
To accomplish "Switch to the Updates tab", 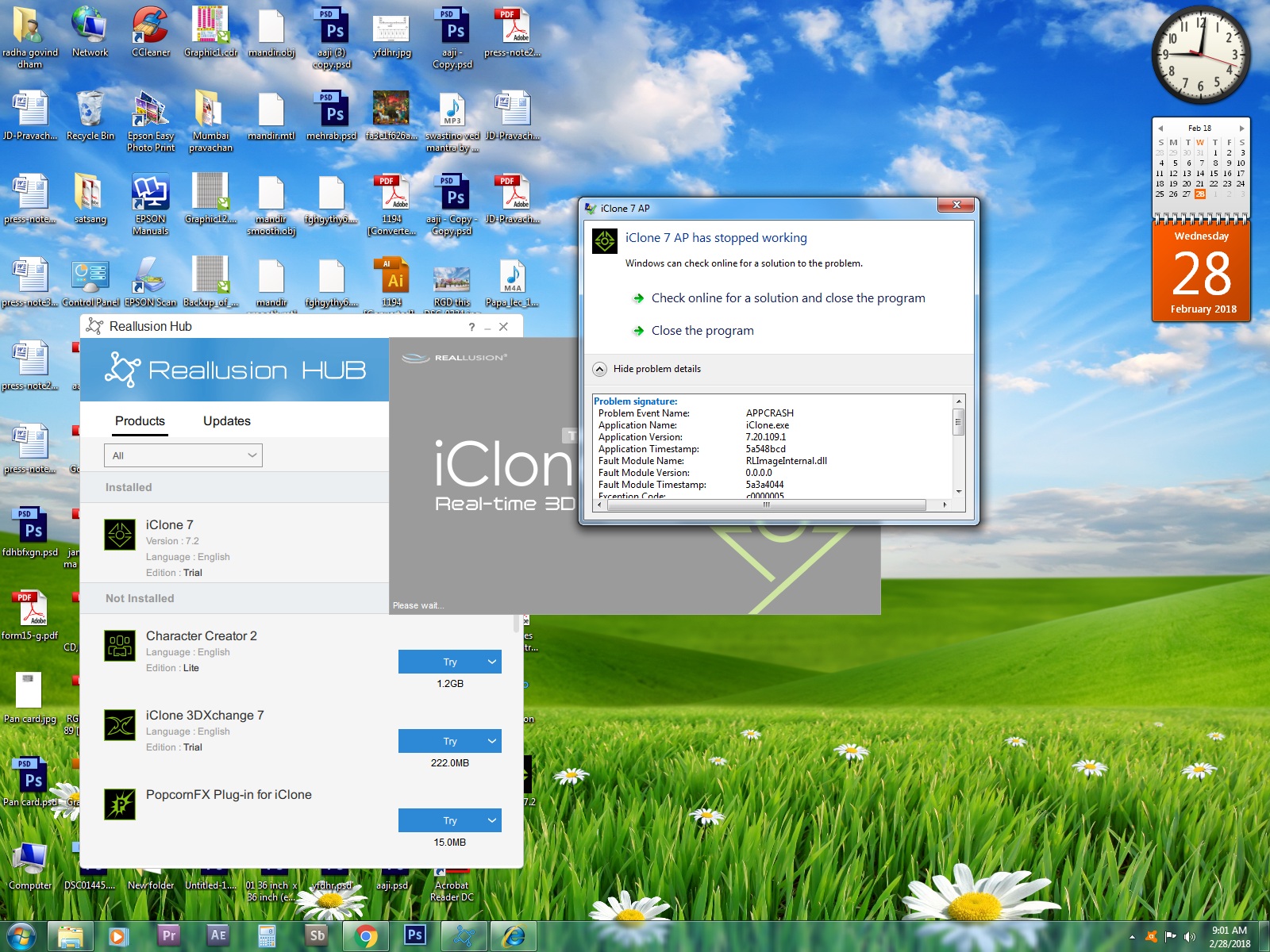I will (x=227, y=421).
